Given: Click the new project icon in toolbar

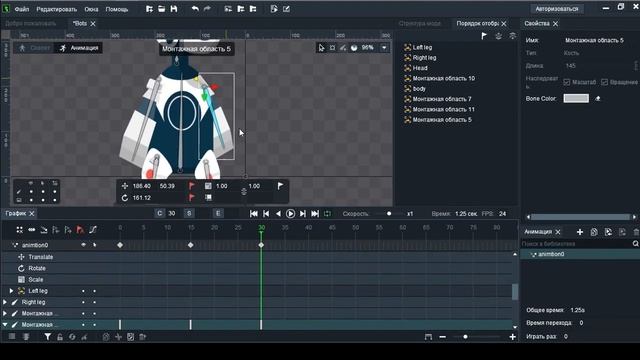Looking at the screenshot, I should pyautogui.click(x=149, y=9).
